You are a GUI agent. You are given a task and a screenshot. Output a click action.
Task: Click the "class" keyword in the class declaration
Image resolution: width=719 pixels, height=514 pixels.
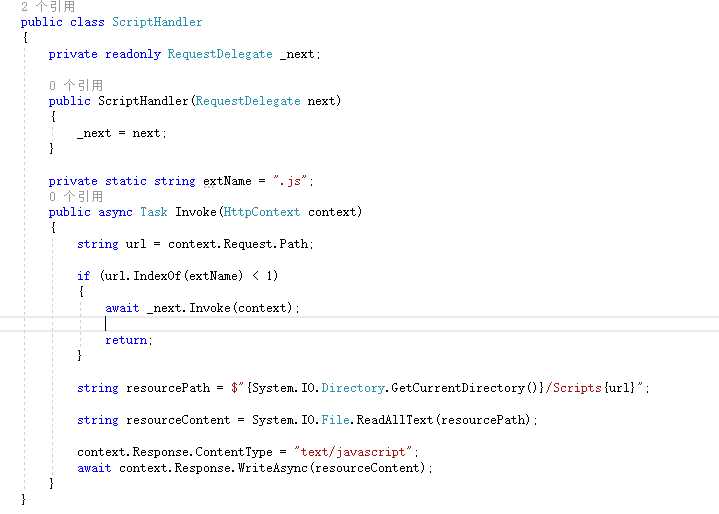pos(87,22)
